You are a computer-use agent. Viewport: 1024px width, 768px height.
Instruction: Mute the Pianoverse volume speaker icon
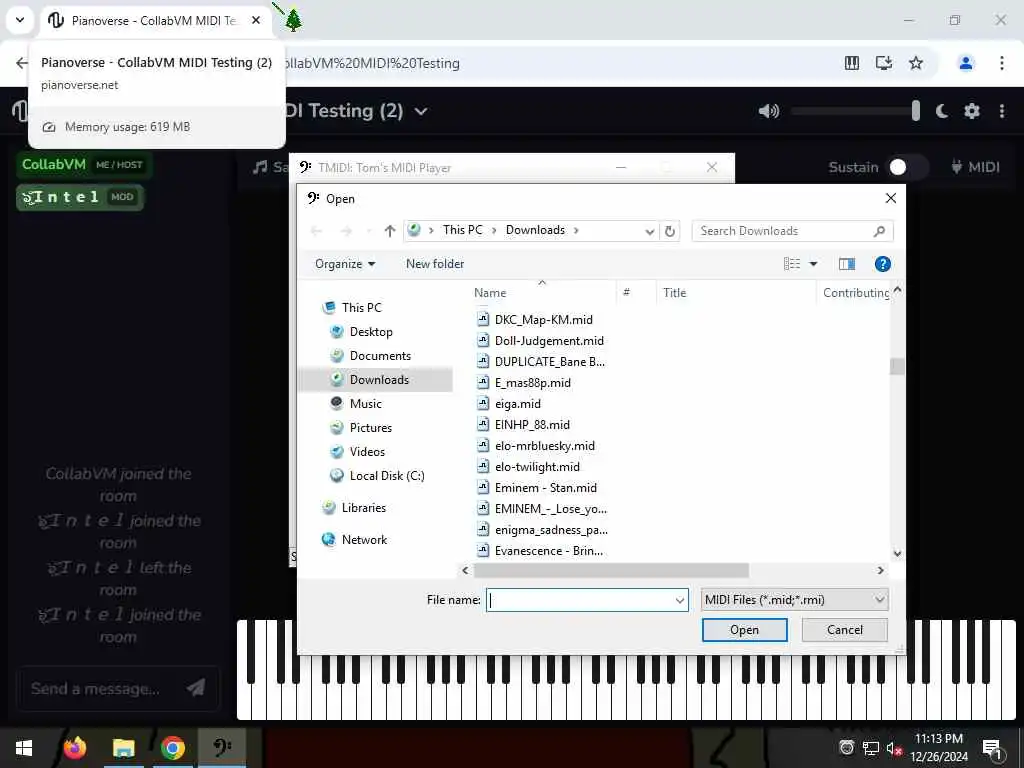click(769, 111)
